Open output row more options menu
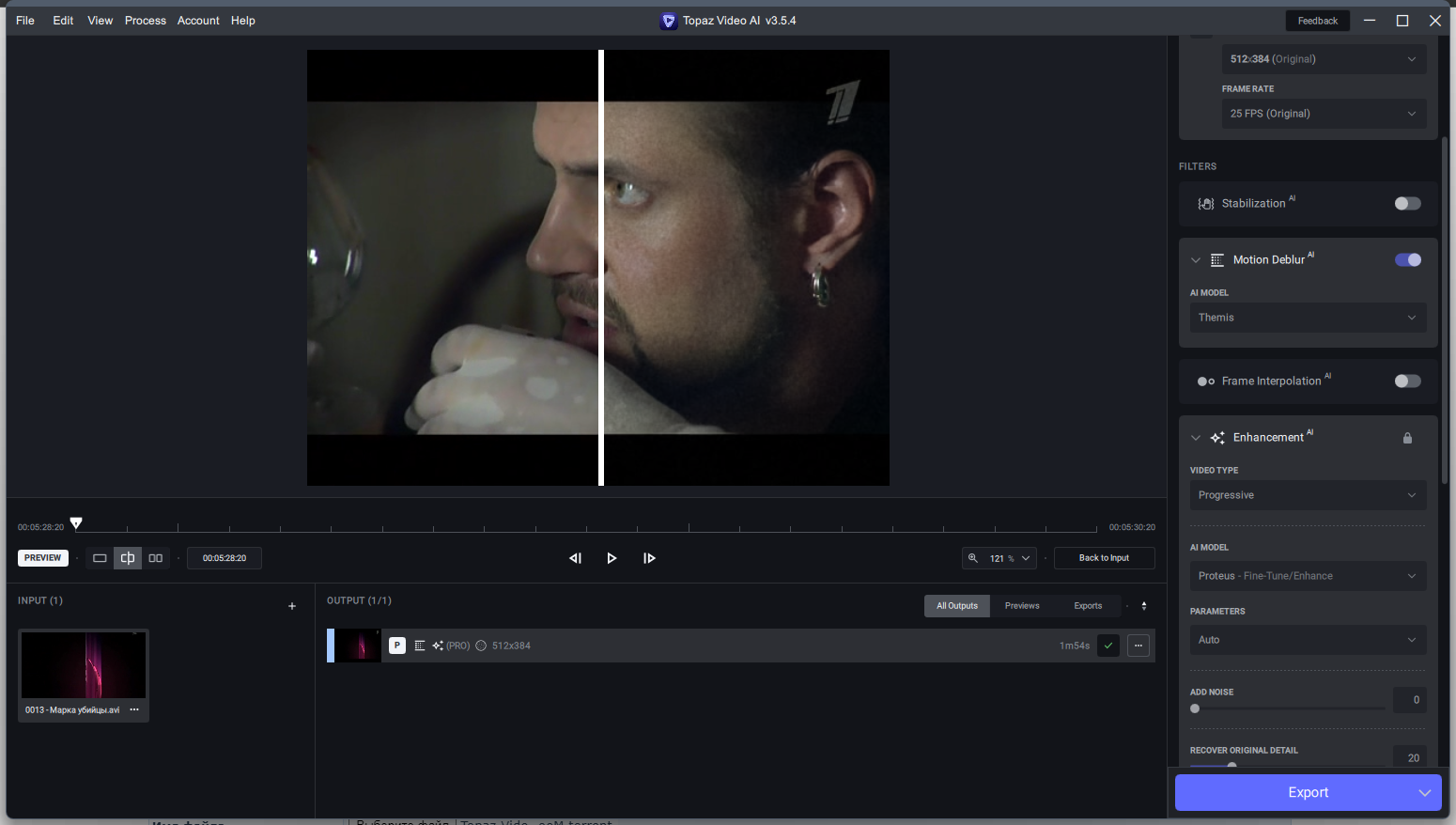 pos(1138,646)
